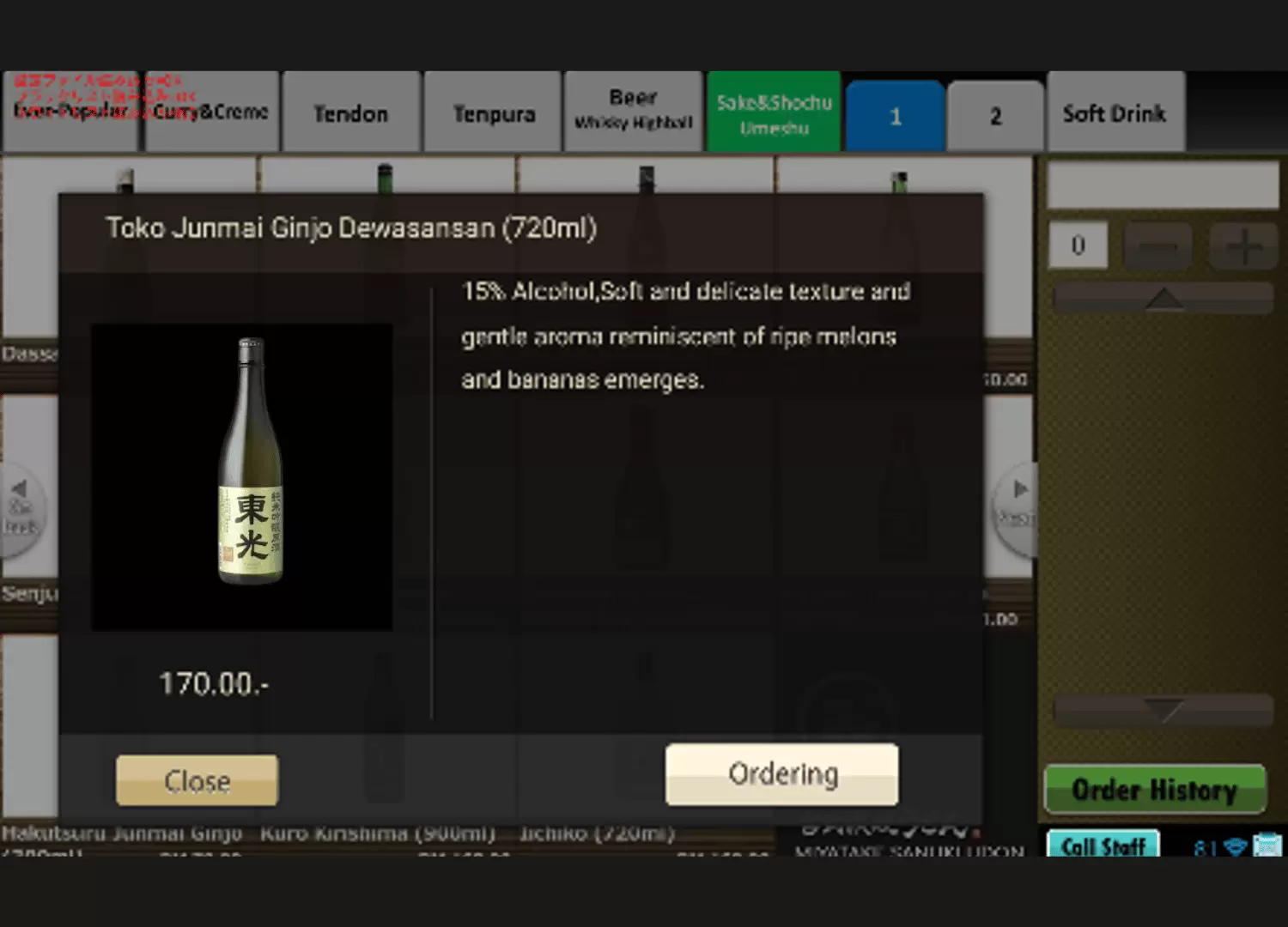Viewport: 1288px width, 927px height.
Task: View the Toko sake bottle image
Action: click(242, 477)
